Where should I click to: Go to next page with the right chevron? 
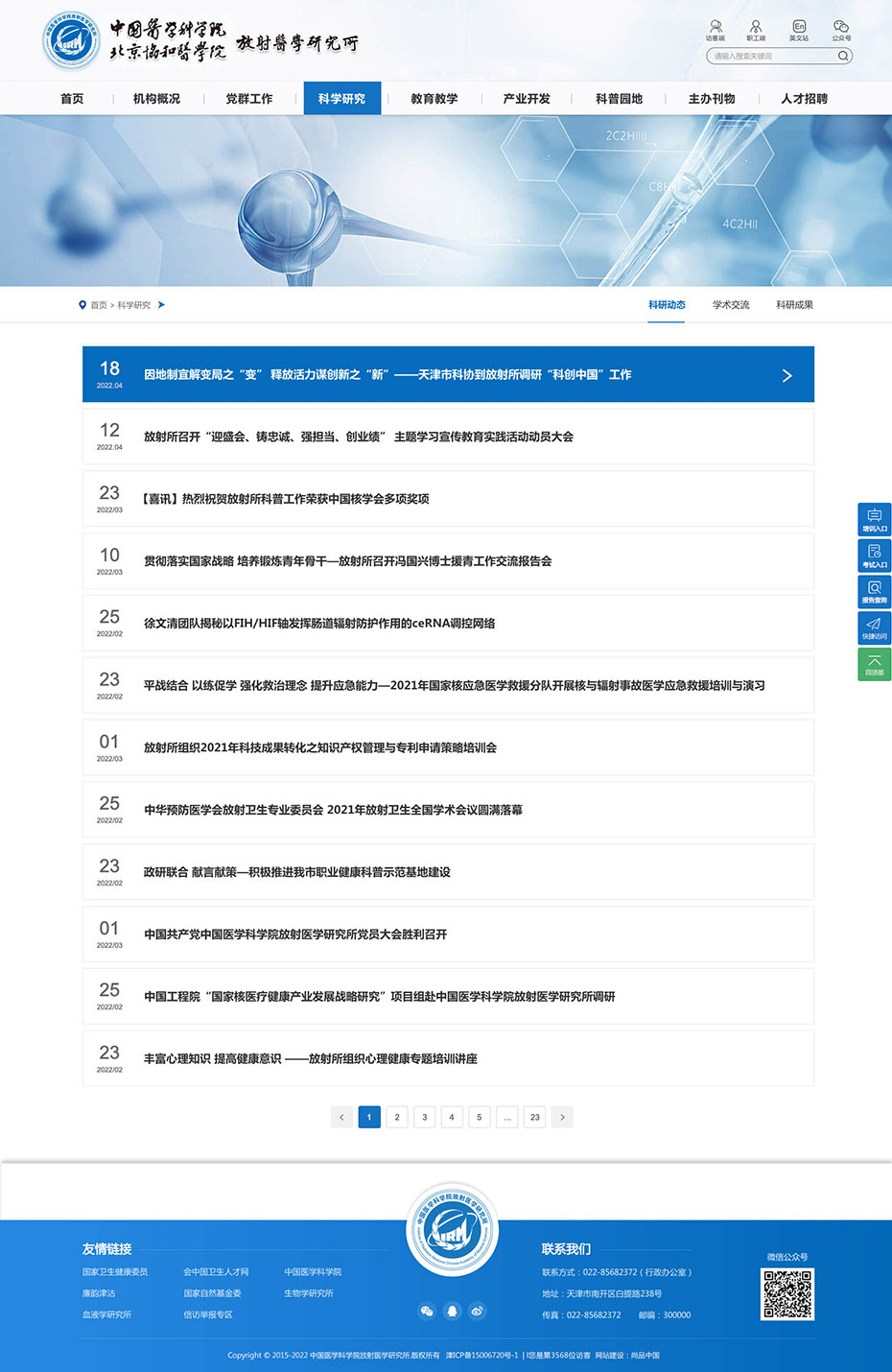coord(562,1117)
